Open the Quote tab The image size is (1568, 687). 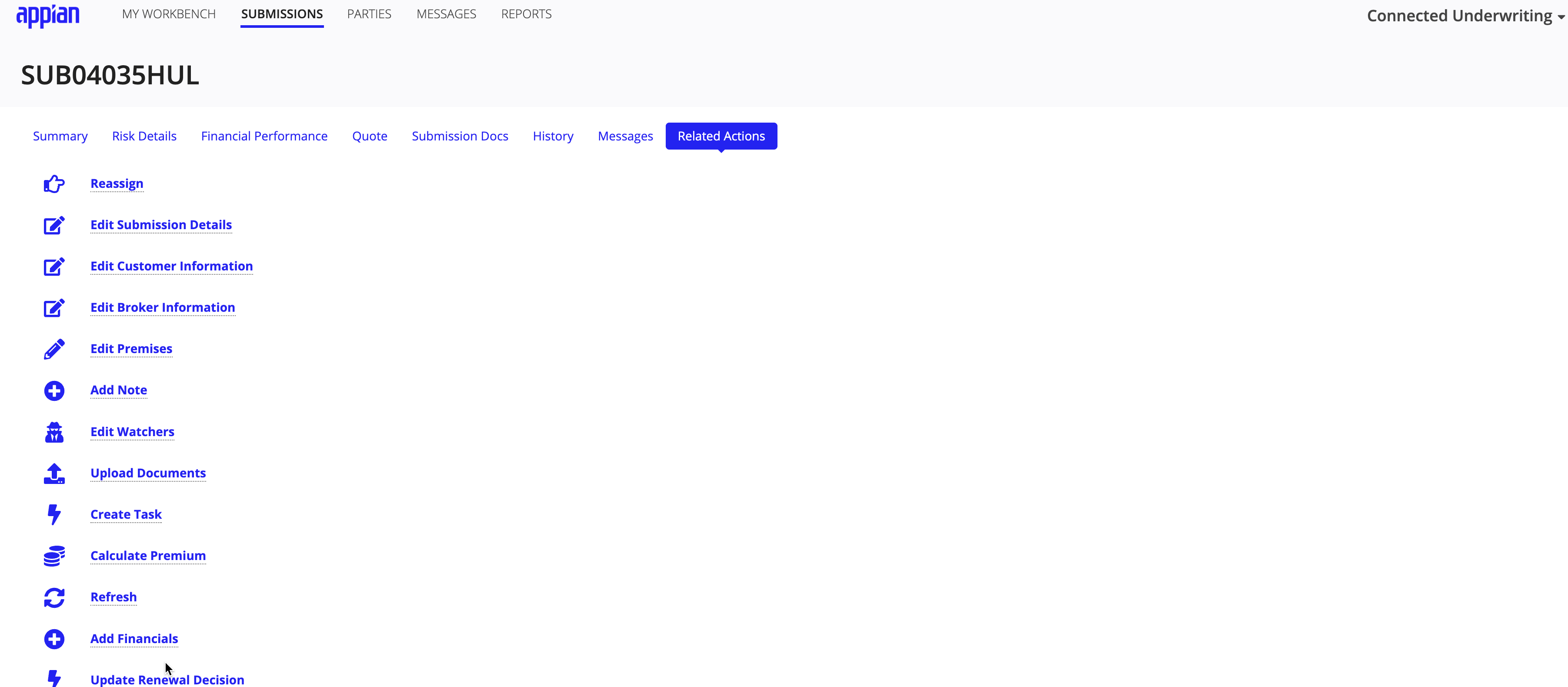click(370, 136)
